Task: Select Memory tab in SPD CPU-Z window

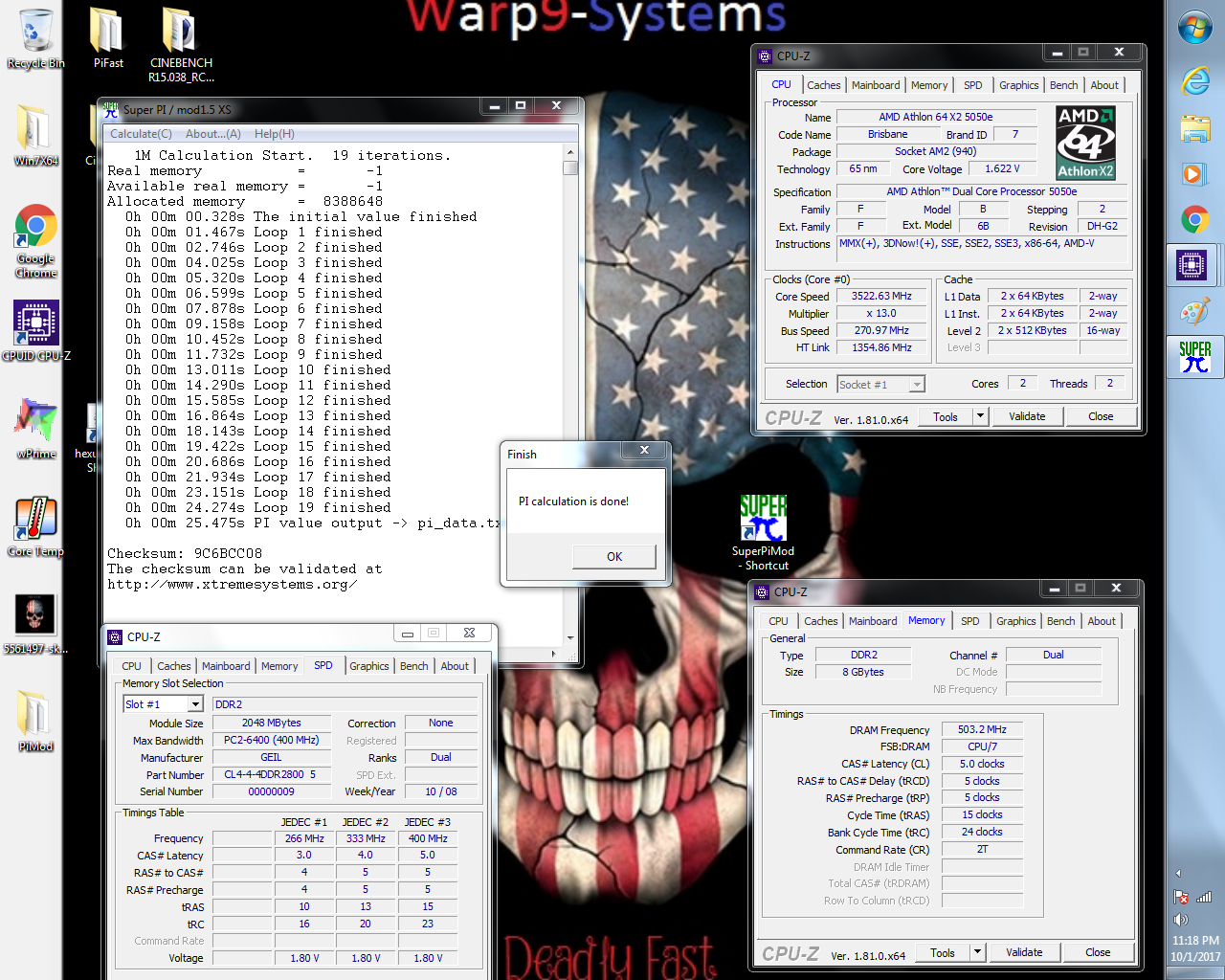Action: point(279,666)
